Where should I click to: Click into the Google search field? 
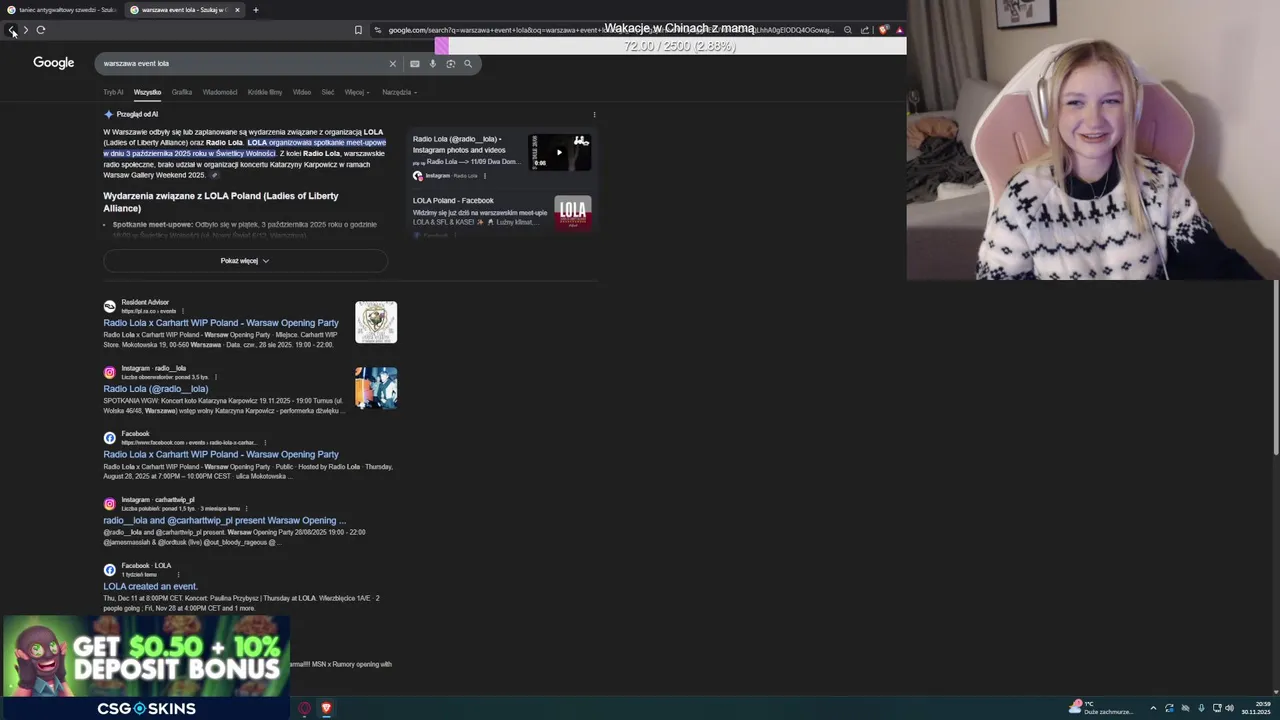(x=240, y=63)
